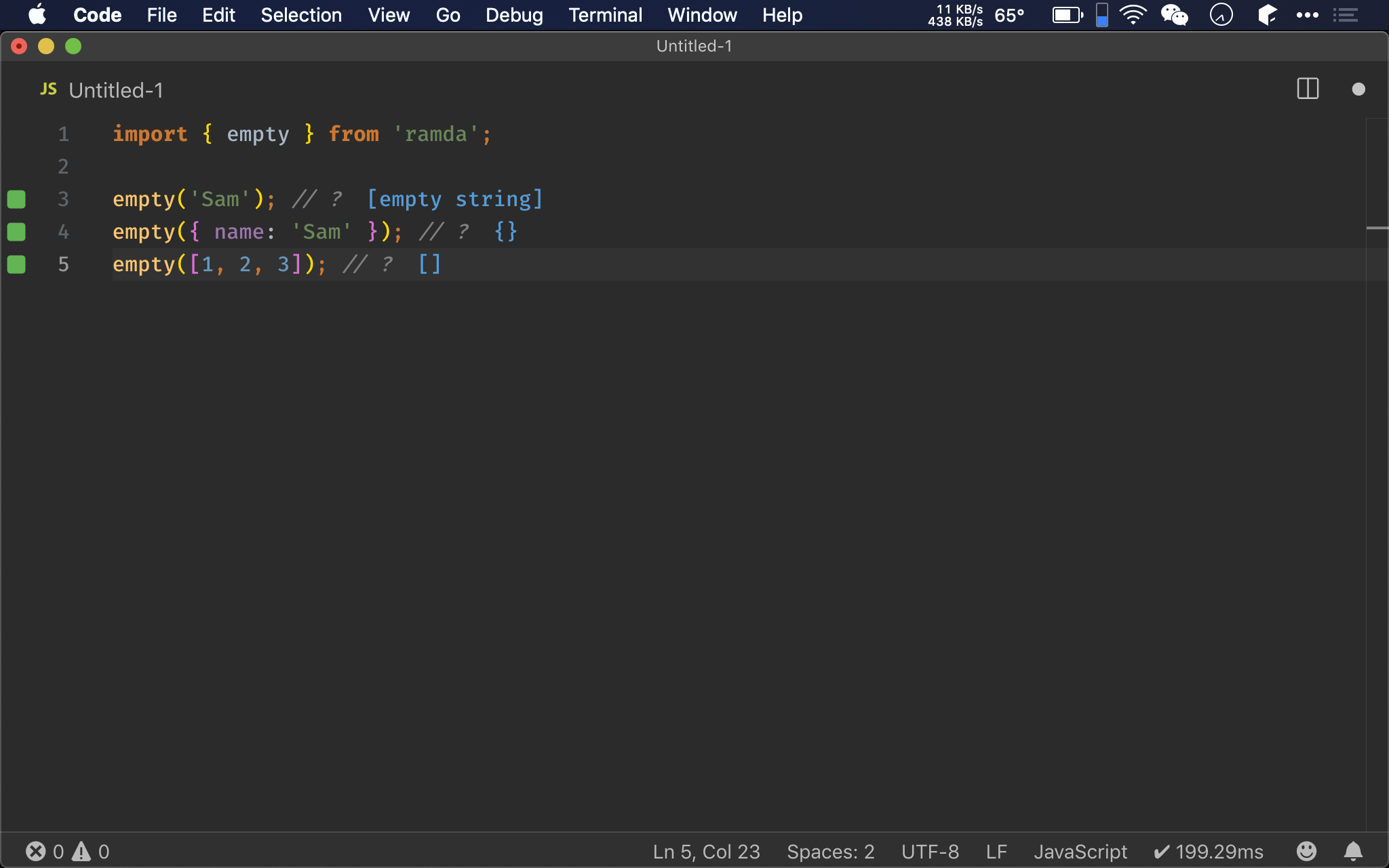This screenshot has width=1389, height=868.
Task: Open Notification Center list icon
Action: point(1346,15)
